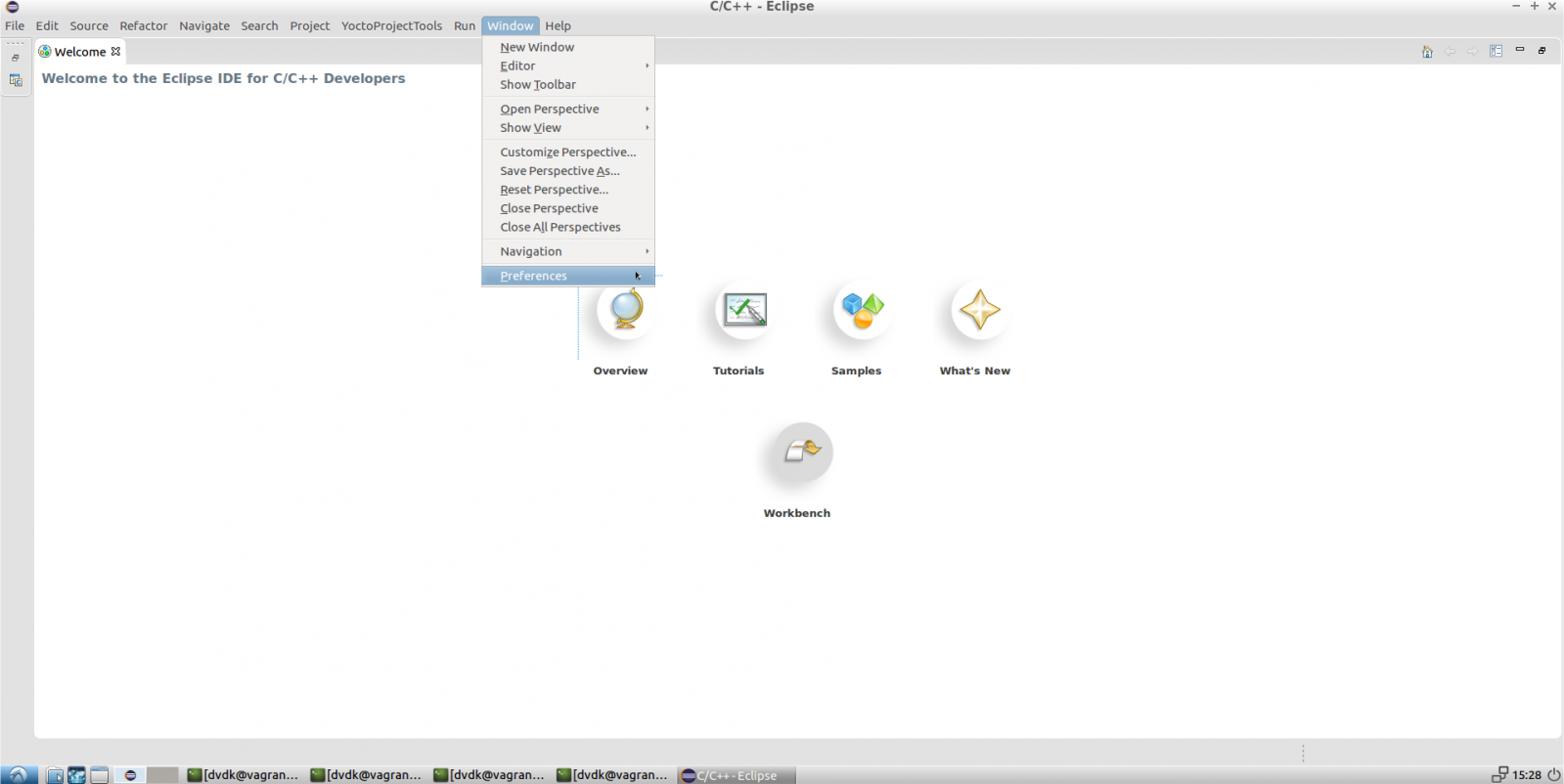The image size is (1564, 784).
Task: Click the clock in the system tray
Action: click(1526, 775)
